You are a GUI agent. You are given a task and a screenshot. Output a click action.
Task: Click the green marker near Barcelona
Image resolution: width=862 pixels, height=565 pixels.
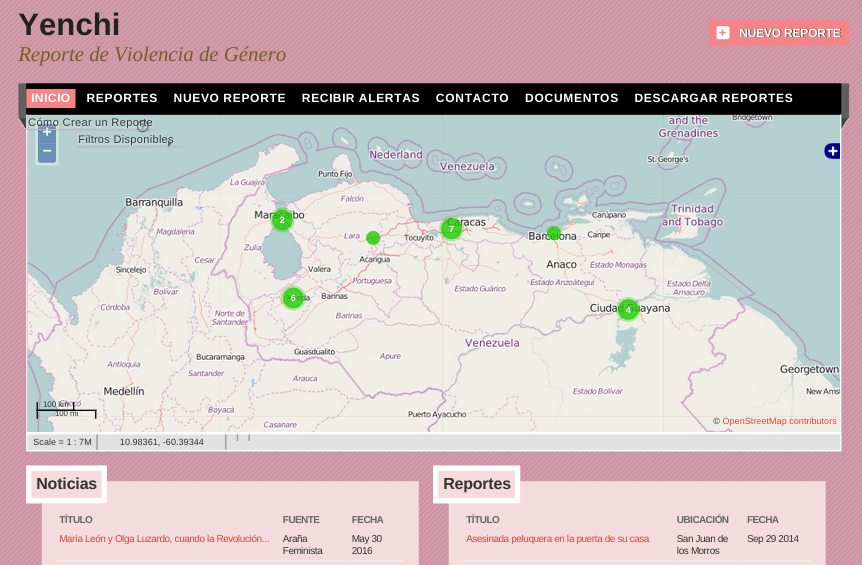[x=554, y=233]
